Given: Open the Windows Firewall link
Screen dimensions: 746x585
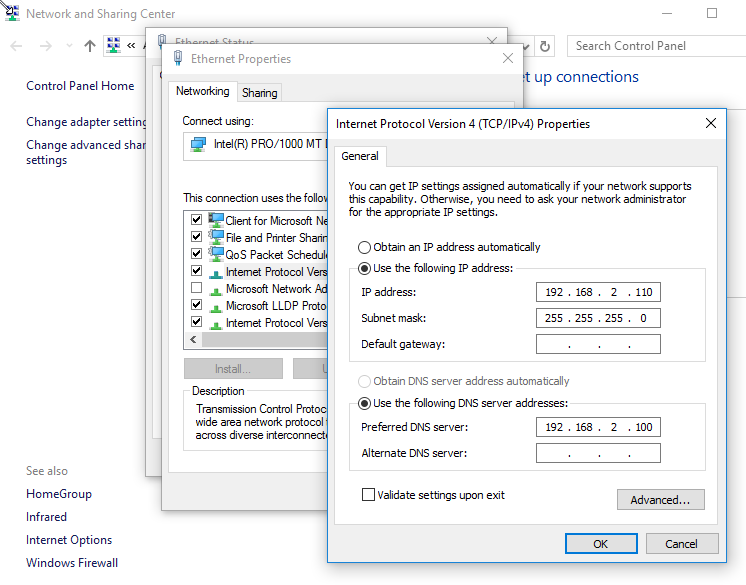Looking at the screenshot, I should click(x=72, y=563).
